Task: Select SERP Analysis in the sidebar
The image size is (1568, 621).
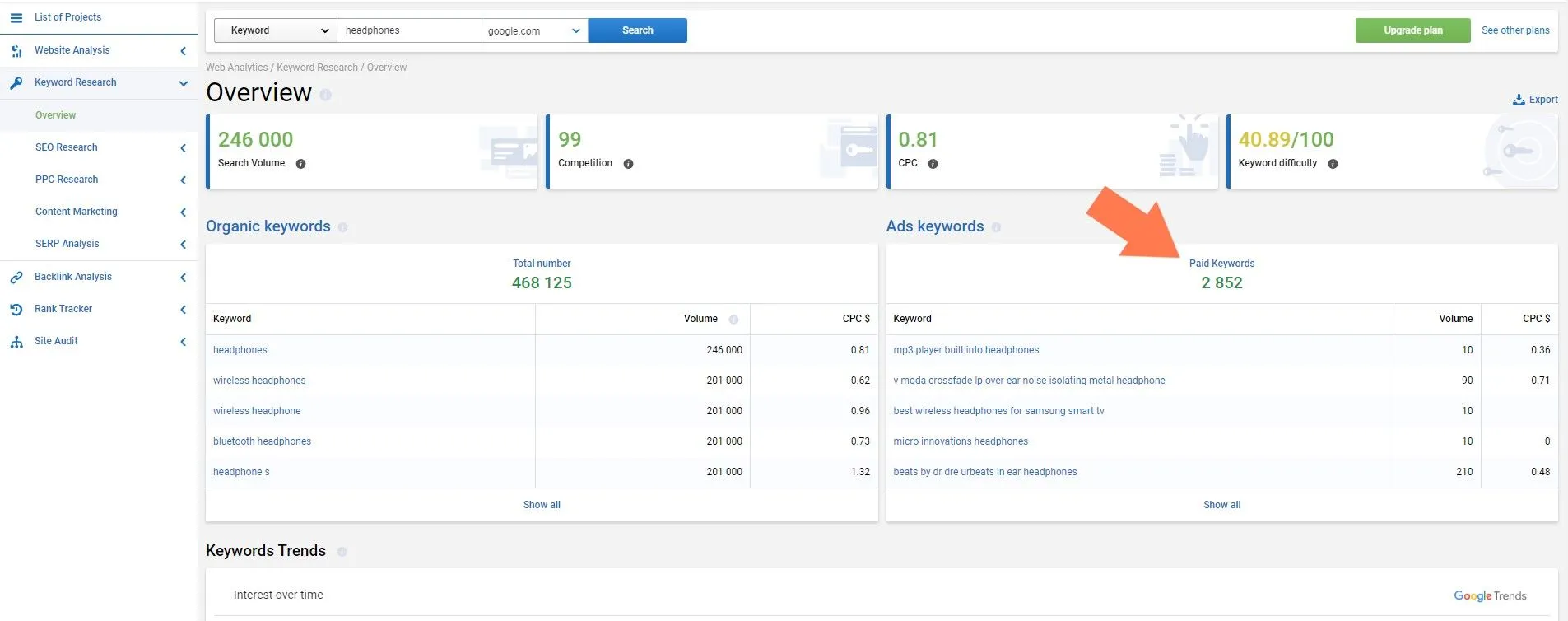Action: pyautogui.click(x=67, y=244)
